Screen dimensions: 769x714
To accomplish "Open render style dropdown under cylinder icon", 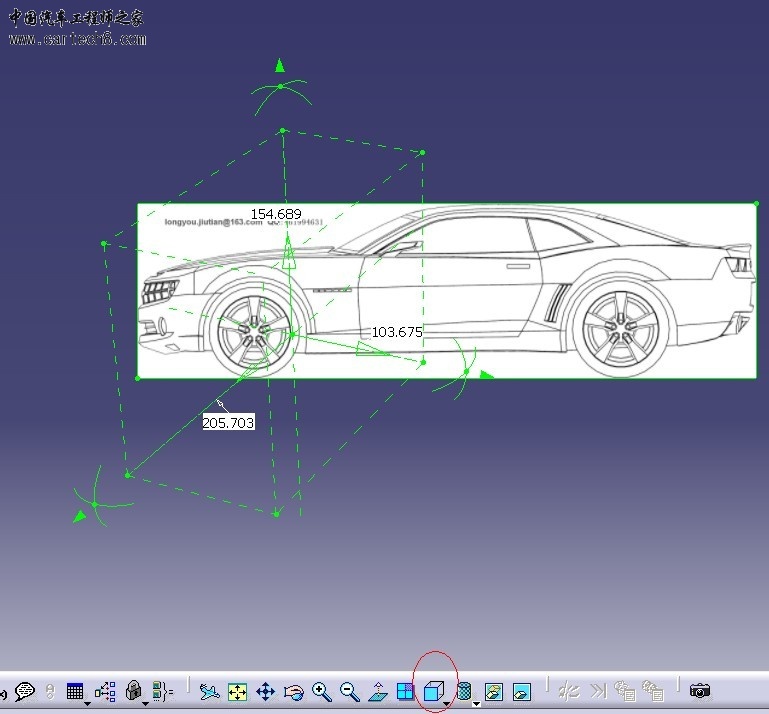I will pos(476,704).
